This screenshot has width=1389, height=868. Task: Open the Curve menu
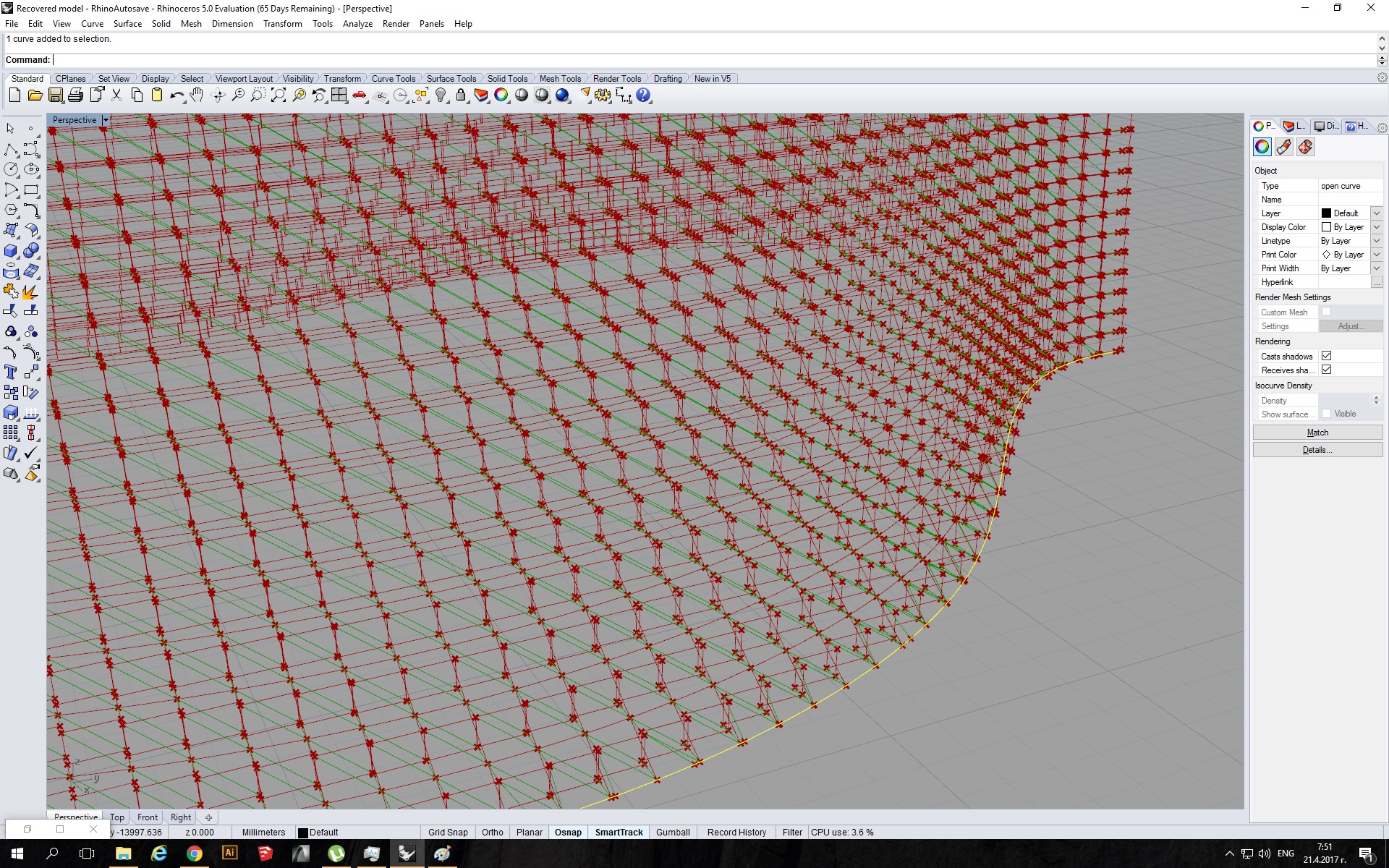[x=92, y=24]
